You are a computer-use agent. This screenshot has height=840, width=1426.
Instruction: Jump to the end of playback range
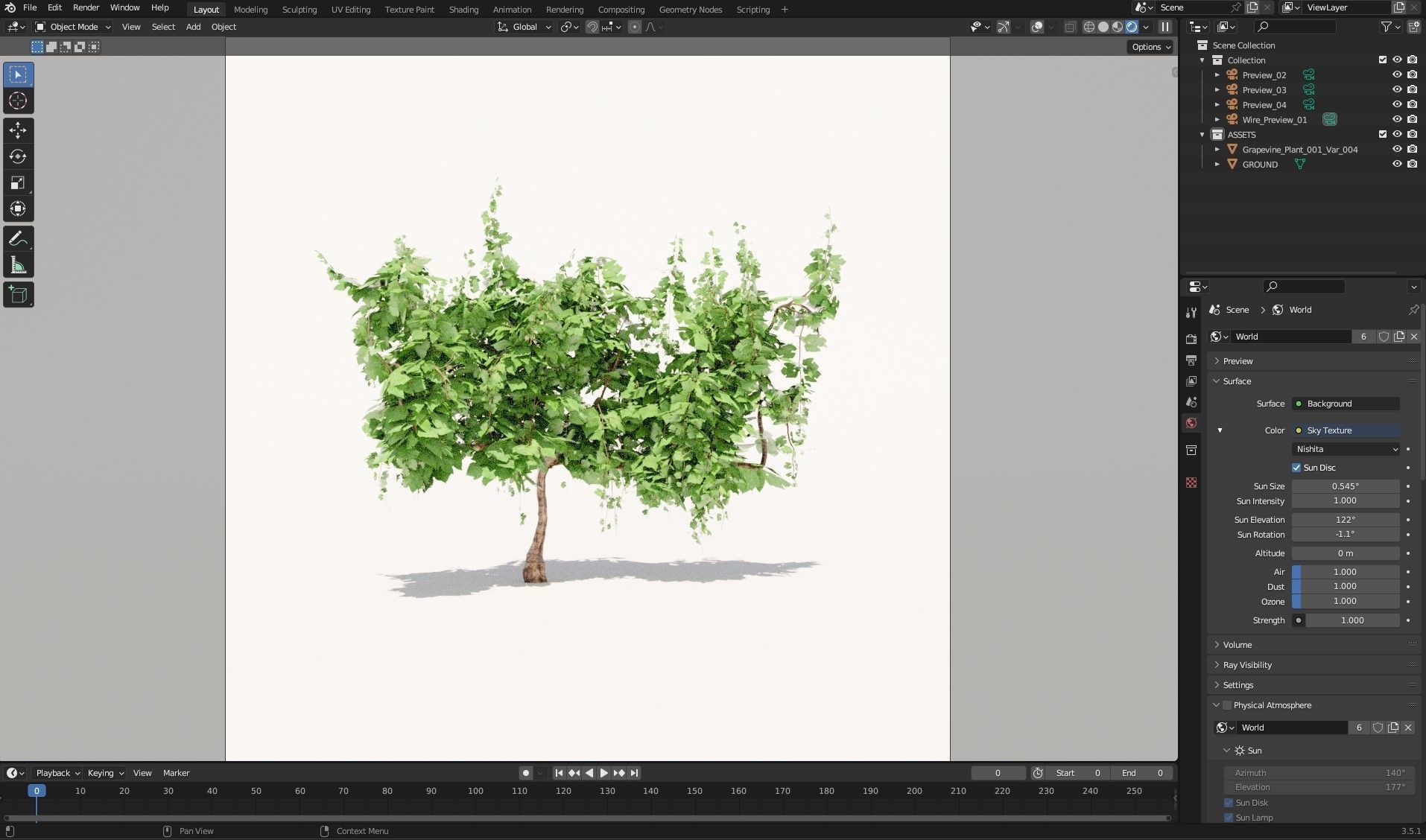click(x=635, y=773)
